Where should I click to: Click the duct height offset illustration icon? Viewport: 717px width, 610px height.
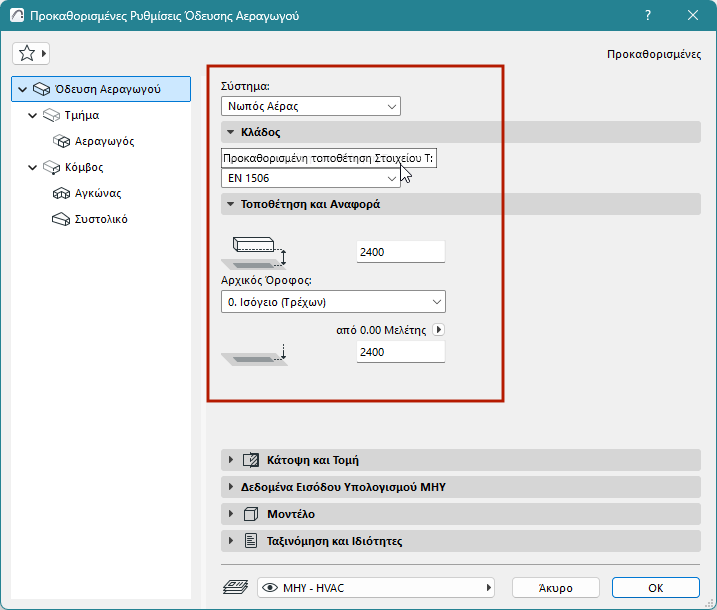point(255,253)
